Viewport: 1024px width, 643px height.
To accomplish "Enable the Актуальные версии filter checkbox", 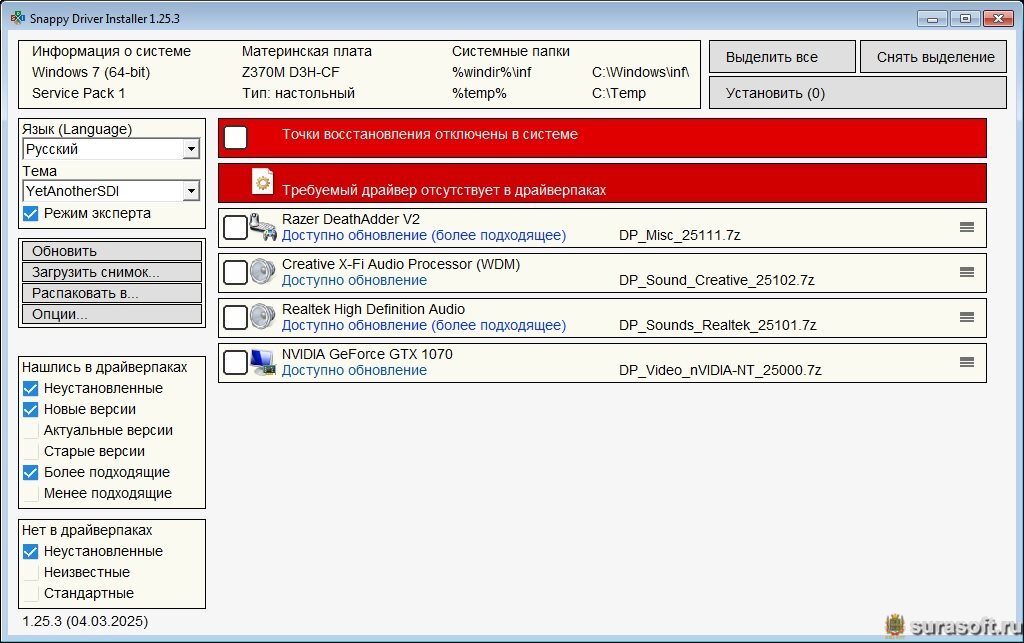I will (x=31, y=430).
